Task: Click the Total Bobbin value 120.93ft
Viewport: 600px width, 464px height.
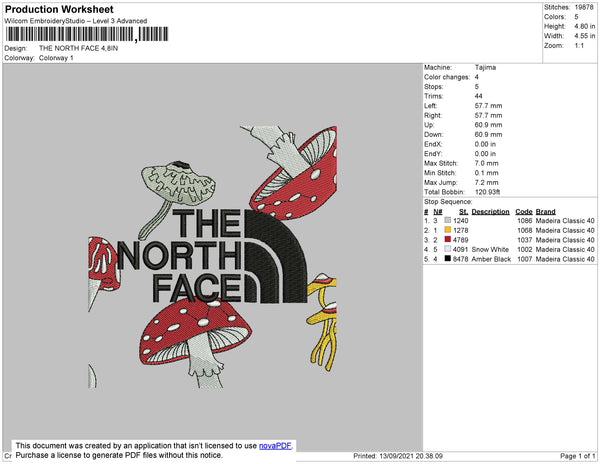Action: tap(487, 192)
